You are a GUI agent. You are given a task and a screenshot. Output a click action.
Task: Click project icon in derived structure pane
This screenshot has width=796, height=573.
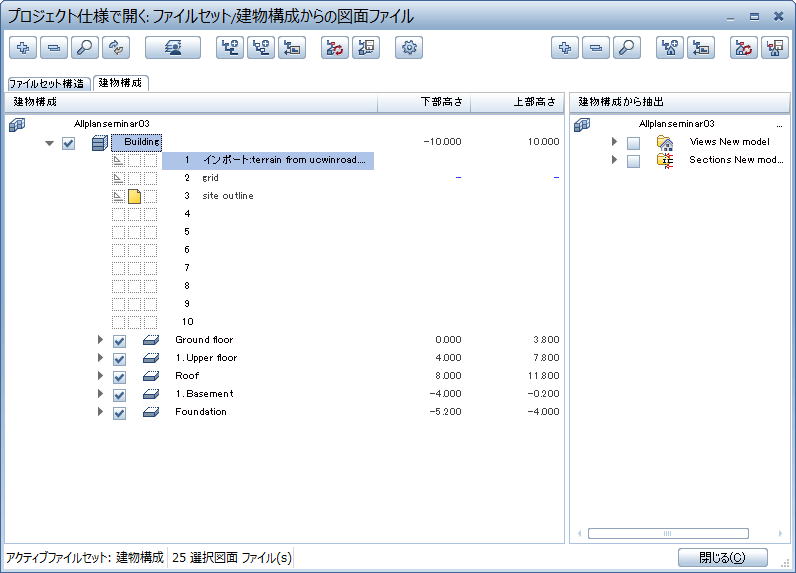tap(582, 124)
